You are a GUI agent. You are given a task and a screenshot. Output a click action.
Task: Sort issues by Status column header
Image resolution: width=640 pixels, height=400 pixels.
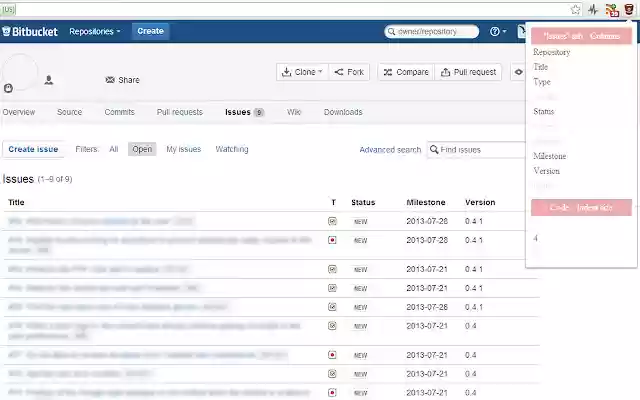tap(363, 202)
